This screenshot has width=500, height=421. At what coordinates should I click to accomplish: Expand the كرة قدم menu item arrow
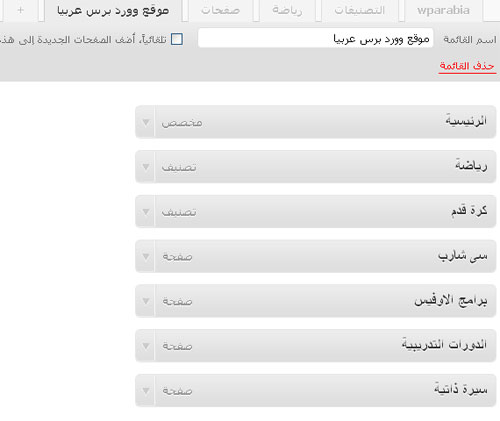(146, 212)
